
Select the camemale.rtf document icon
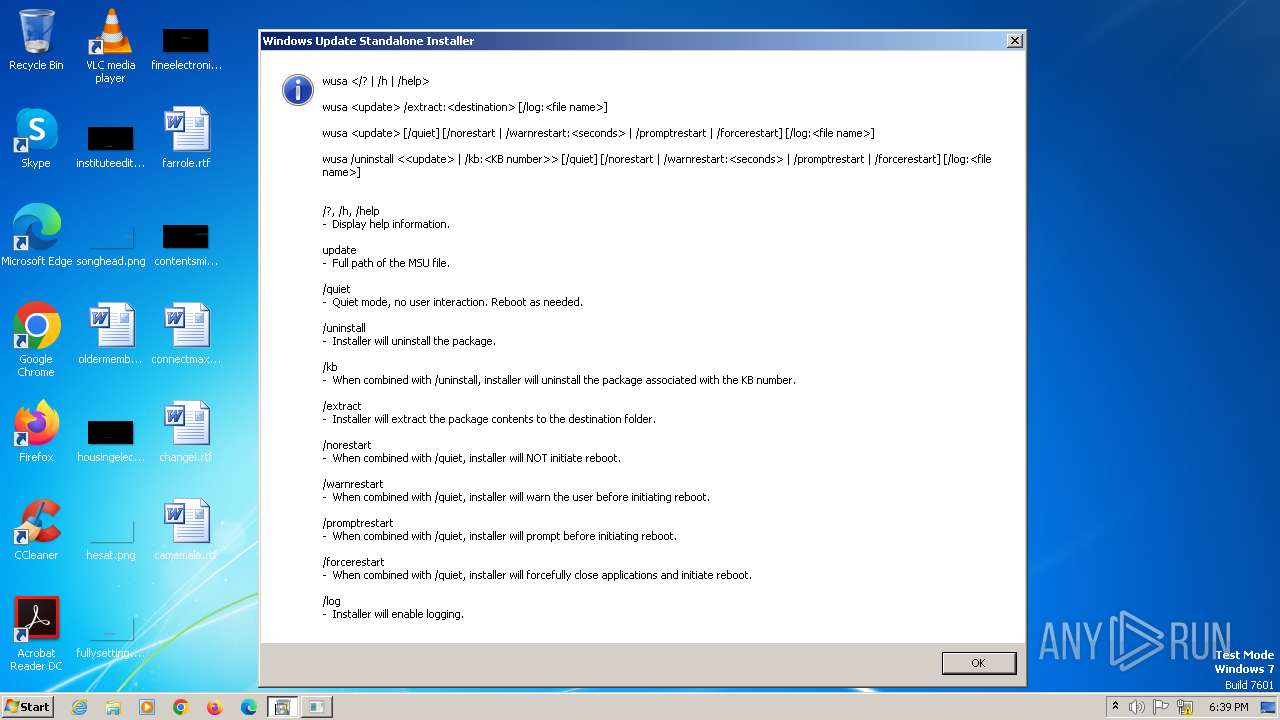click(186, 530)
